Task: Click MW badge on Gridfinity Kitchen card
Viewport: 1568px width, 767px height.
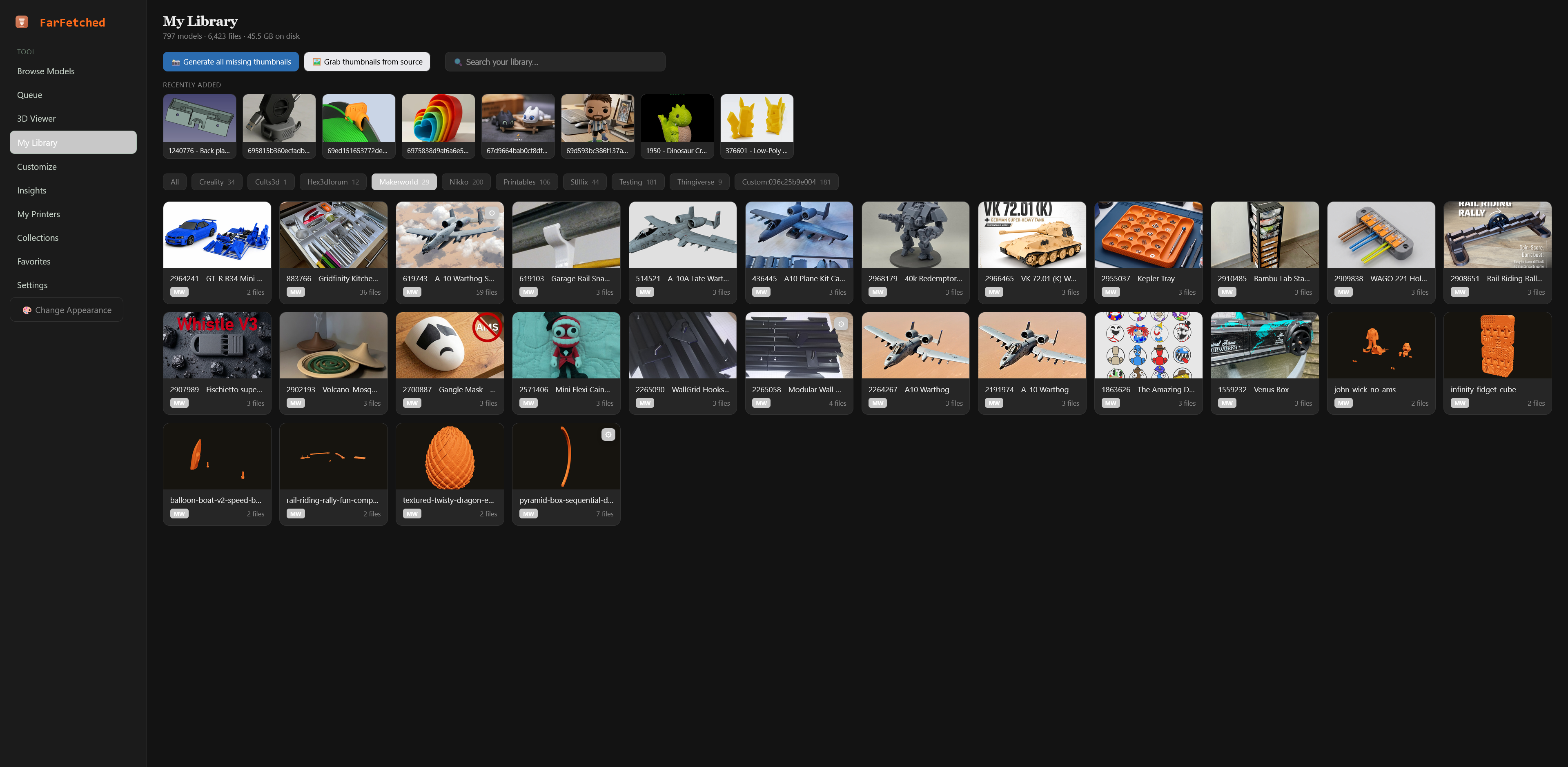Action: (295, 292)
